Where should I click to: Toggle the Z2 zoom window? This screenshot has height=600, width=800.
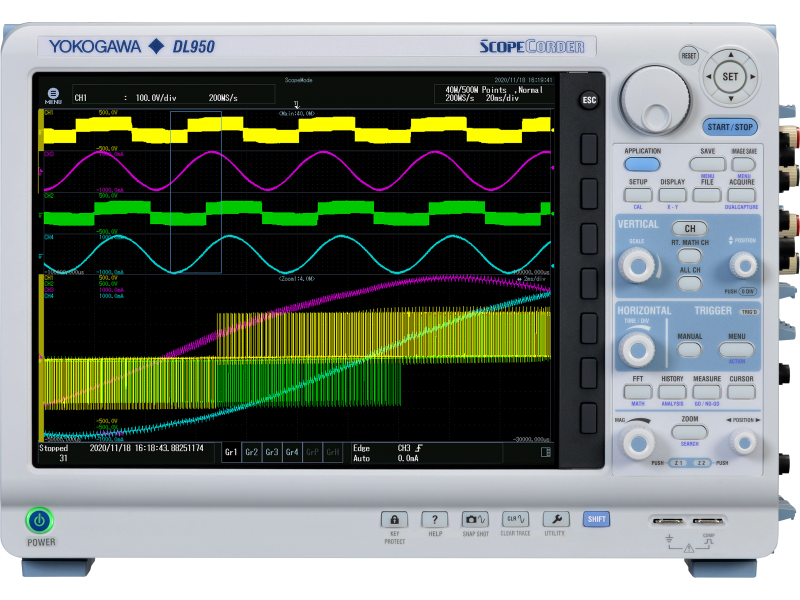click(x=702, y=463)
